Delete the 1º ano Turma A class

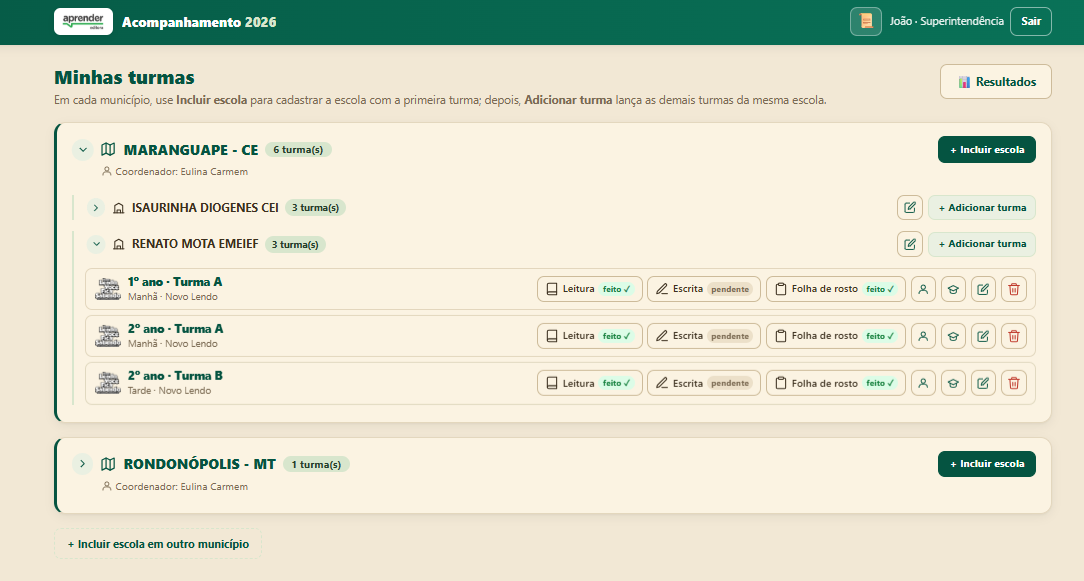pyautogui.click(x=1013, y=289)
